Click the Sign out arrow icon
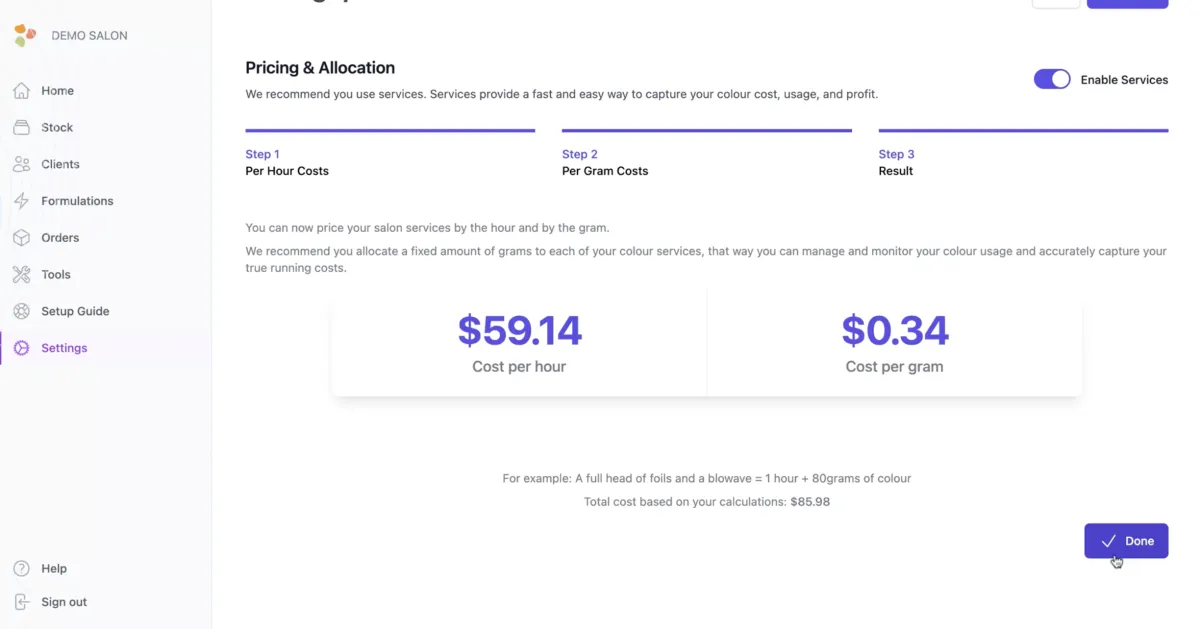 point(21,602)
